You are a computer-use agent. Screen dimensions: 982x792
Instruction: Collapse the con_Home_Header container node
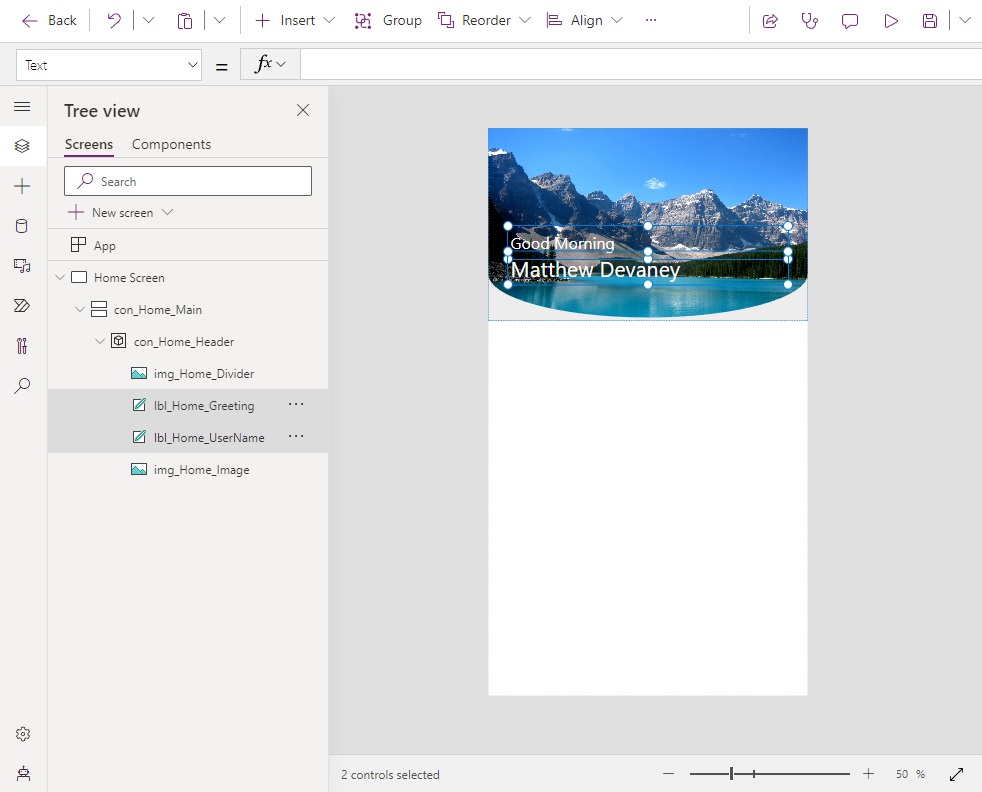point(99,341)
